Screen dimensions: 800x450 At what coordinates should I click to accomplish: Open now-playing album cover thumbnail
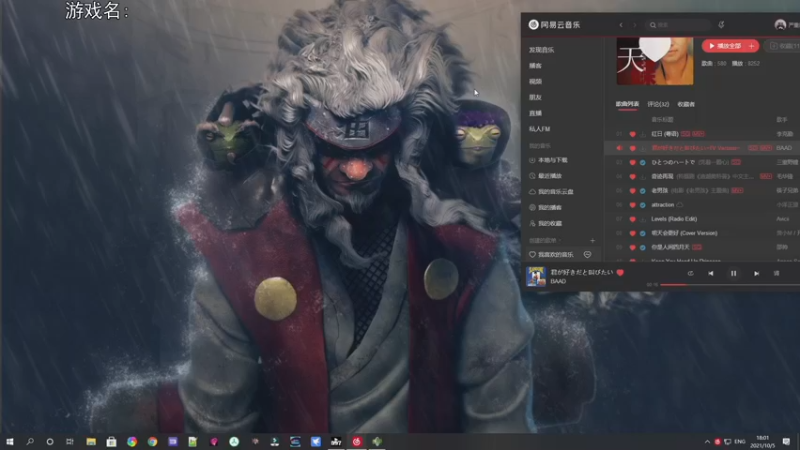pyautogui.click(x=536, y=277)
